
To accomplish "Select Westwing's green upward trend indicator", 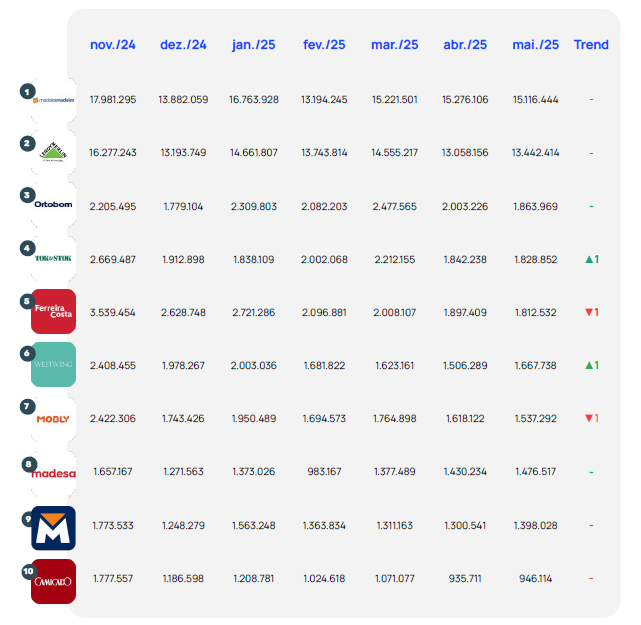I will (591, 365).
